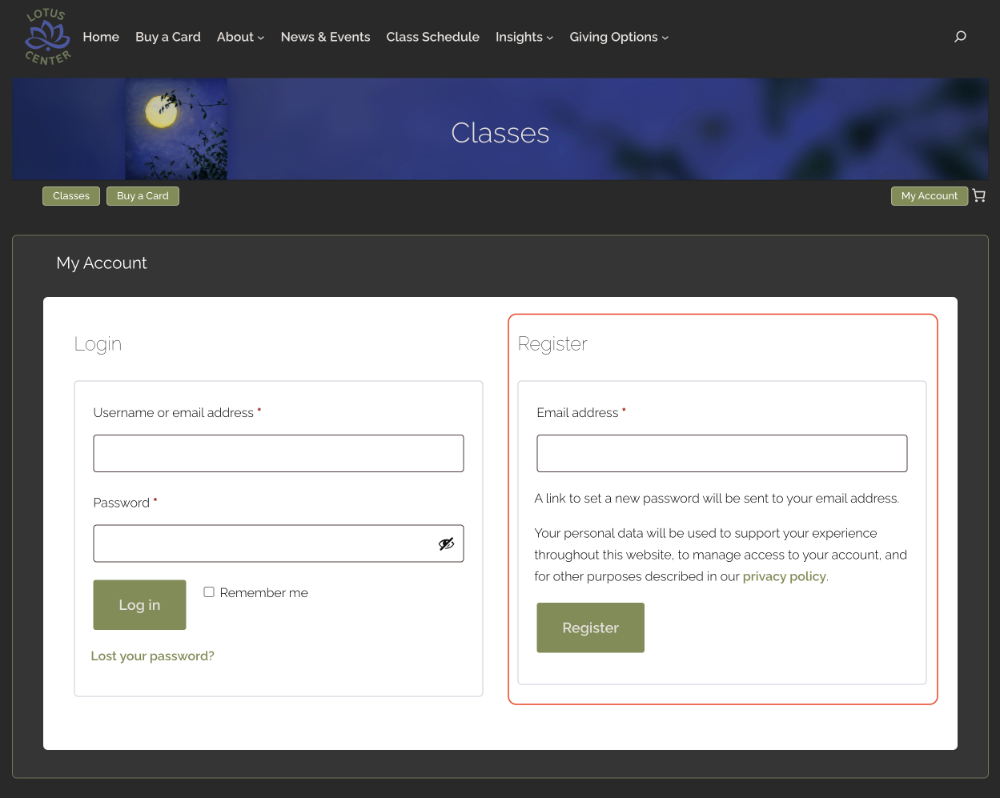Click the moon thumbnail in banner
Screen dimensions: 1000x798
click(176, 130)
